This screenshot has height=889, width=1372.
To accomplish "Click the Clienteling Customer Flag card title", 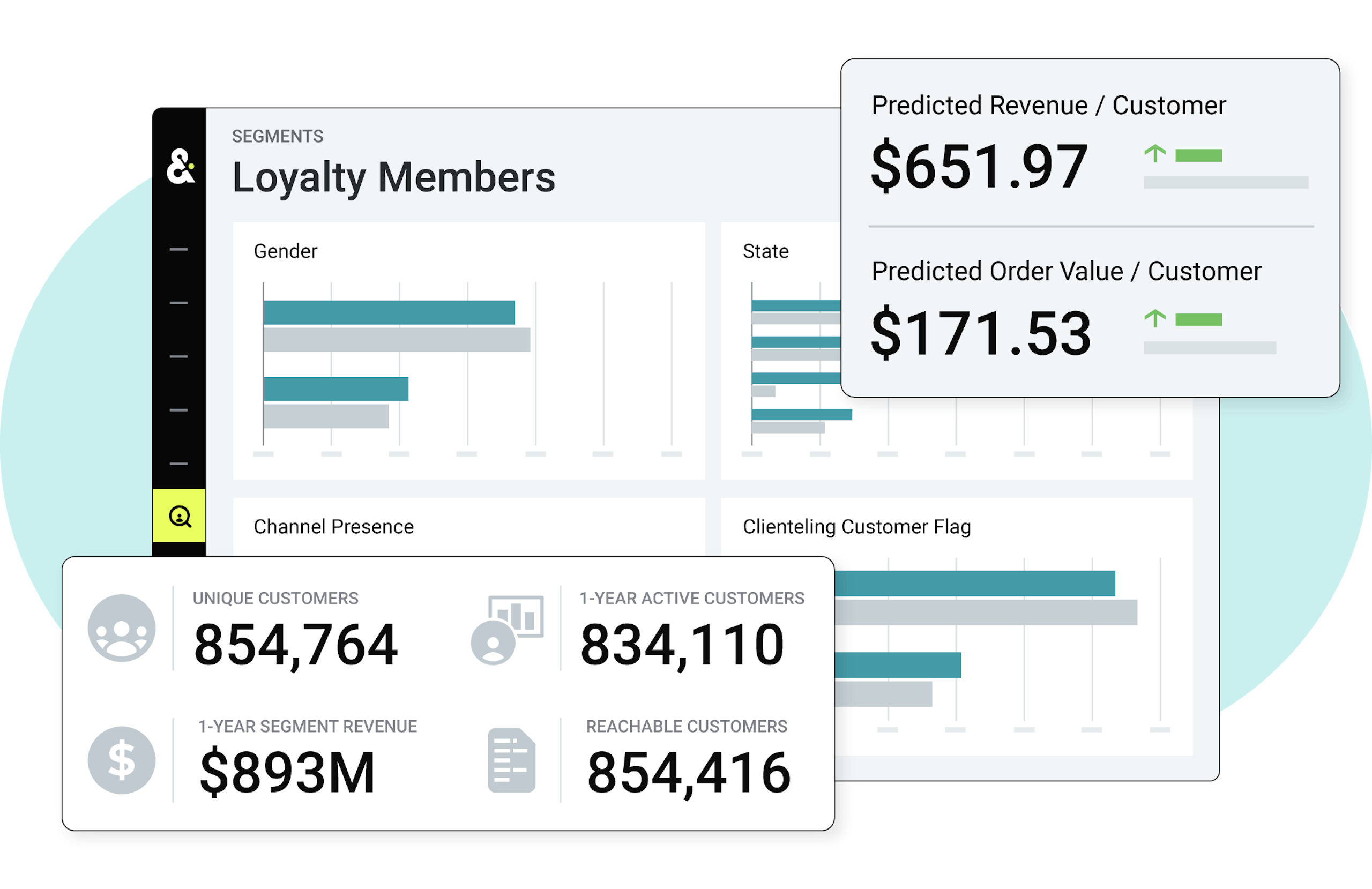I will coord(856,526).
